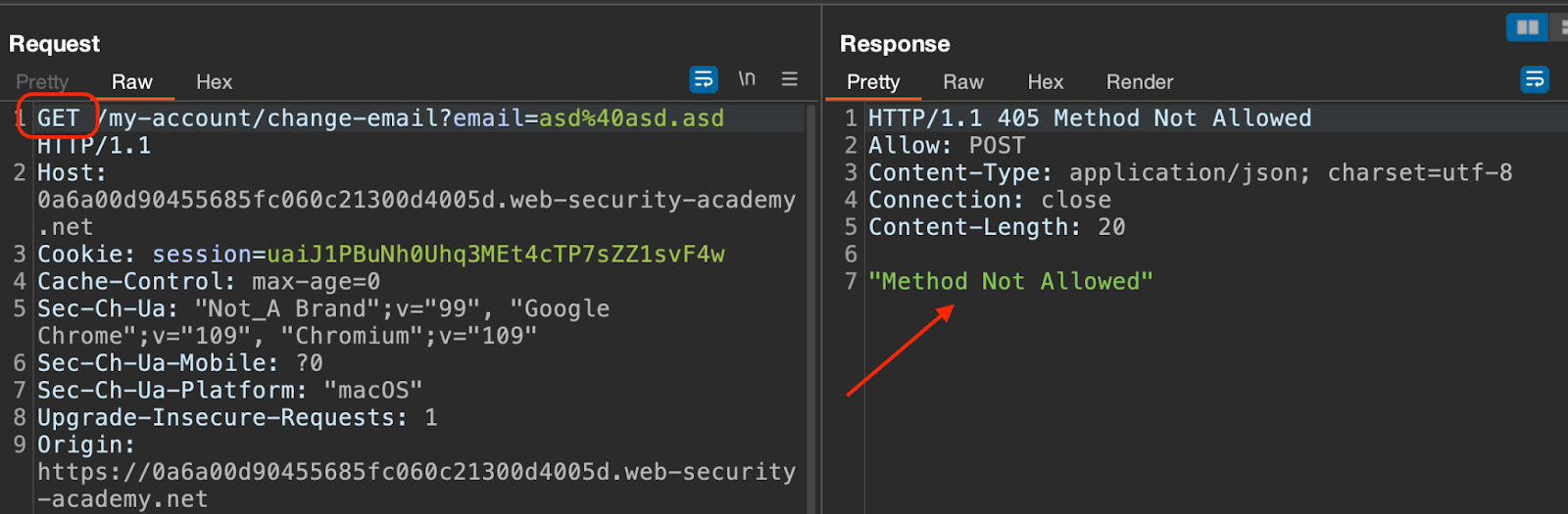The height and width of the screenshot is (514, 1568).
Task: Toggle the \n non-printable characters display
Action: tap(747, 79)
